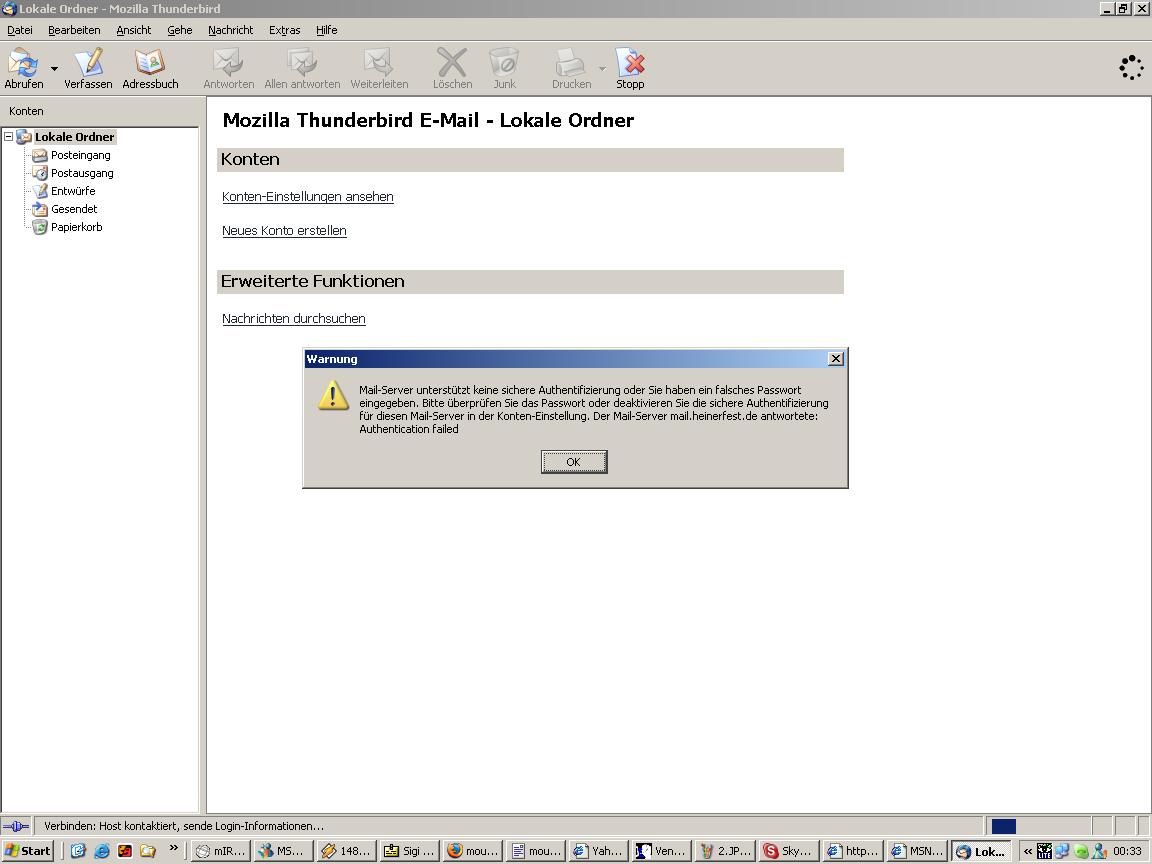Viewport: 1152px width, 864px height.
Task: Launch Internet Explorer from quick launch
Action: pyautogui.click(x=101, y=851)
